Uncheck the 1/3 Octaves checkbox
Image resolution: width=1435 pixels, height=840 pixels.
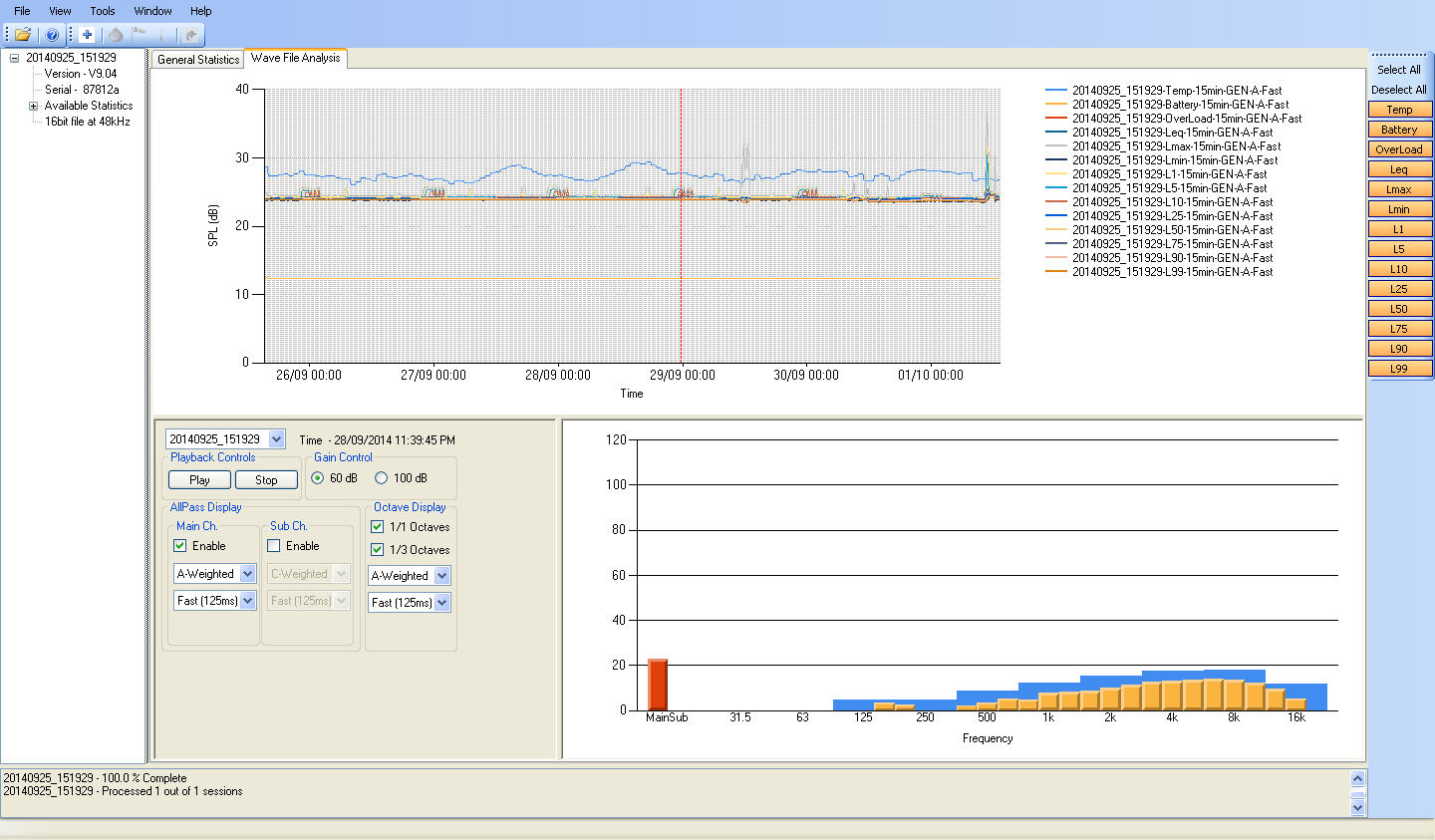click(378, 550)
